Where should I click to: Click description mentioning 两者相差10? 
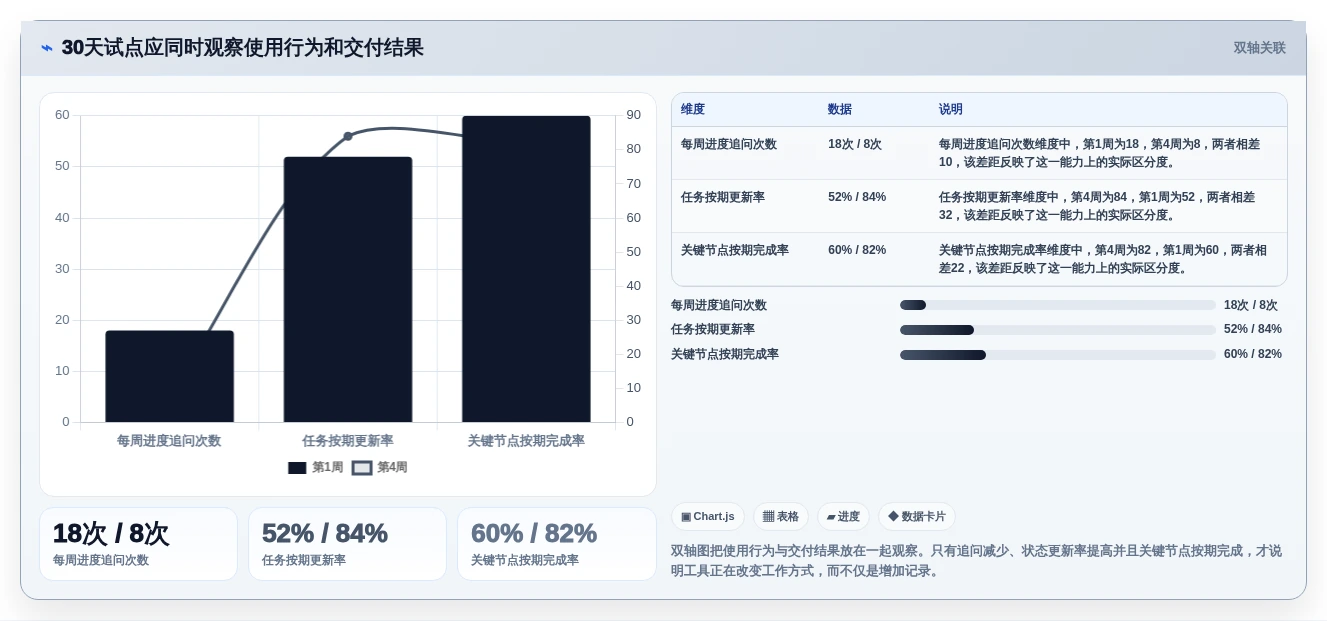point(1100,153)
